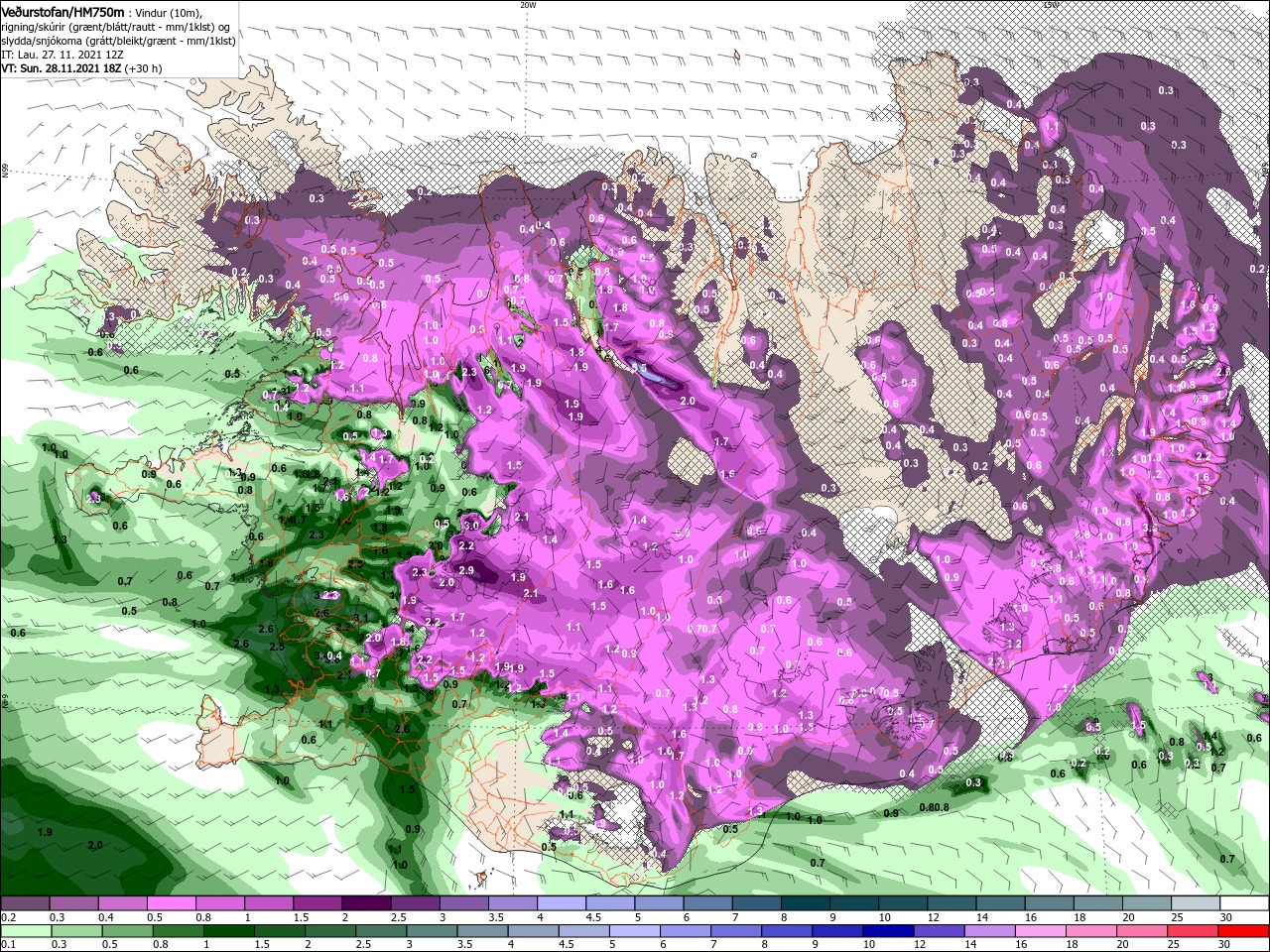The height and width of the screenshot is (952, 1270).
Task: Pick the light lavender swatch labeled 4 in the upper legend
Action: click(x=561, y=903)
